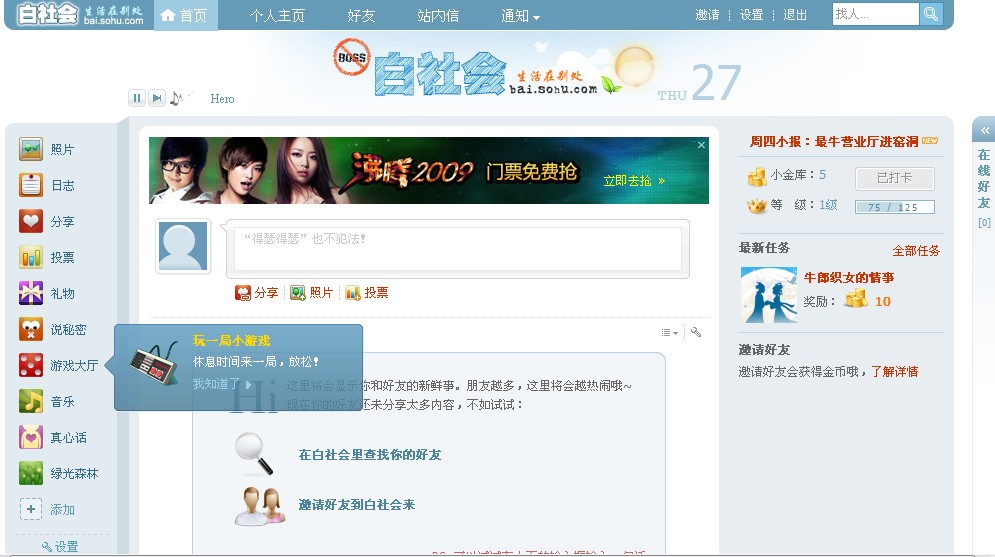Click the music note icon beside player controls
This screenshot has height=557, width=995.
pos(176,98)
